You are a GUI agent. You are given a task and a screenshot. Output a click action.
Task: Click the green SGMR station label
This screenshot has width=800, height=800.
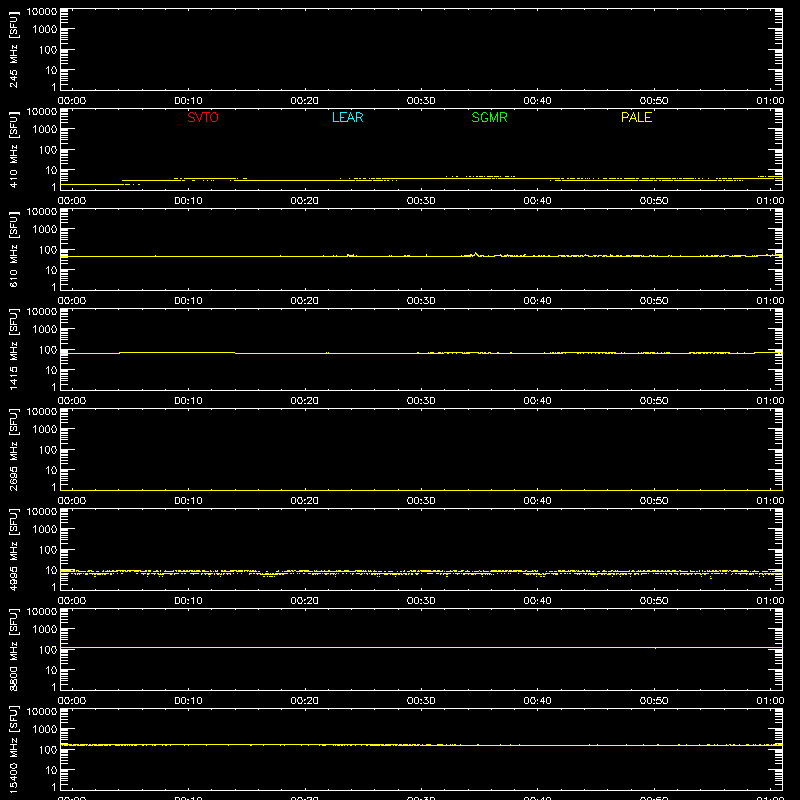(489, 117)
